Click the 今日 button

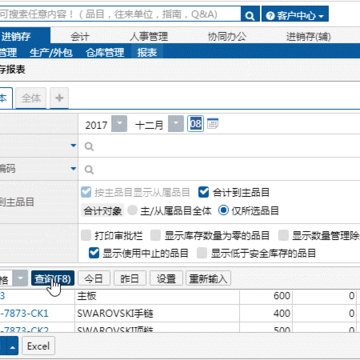(94, 278)
